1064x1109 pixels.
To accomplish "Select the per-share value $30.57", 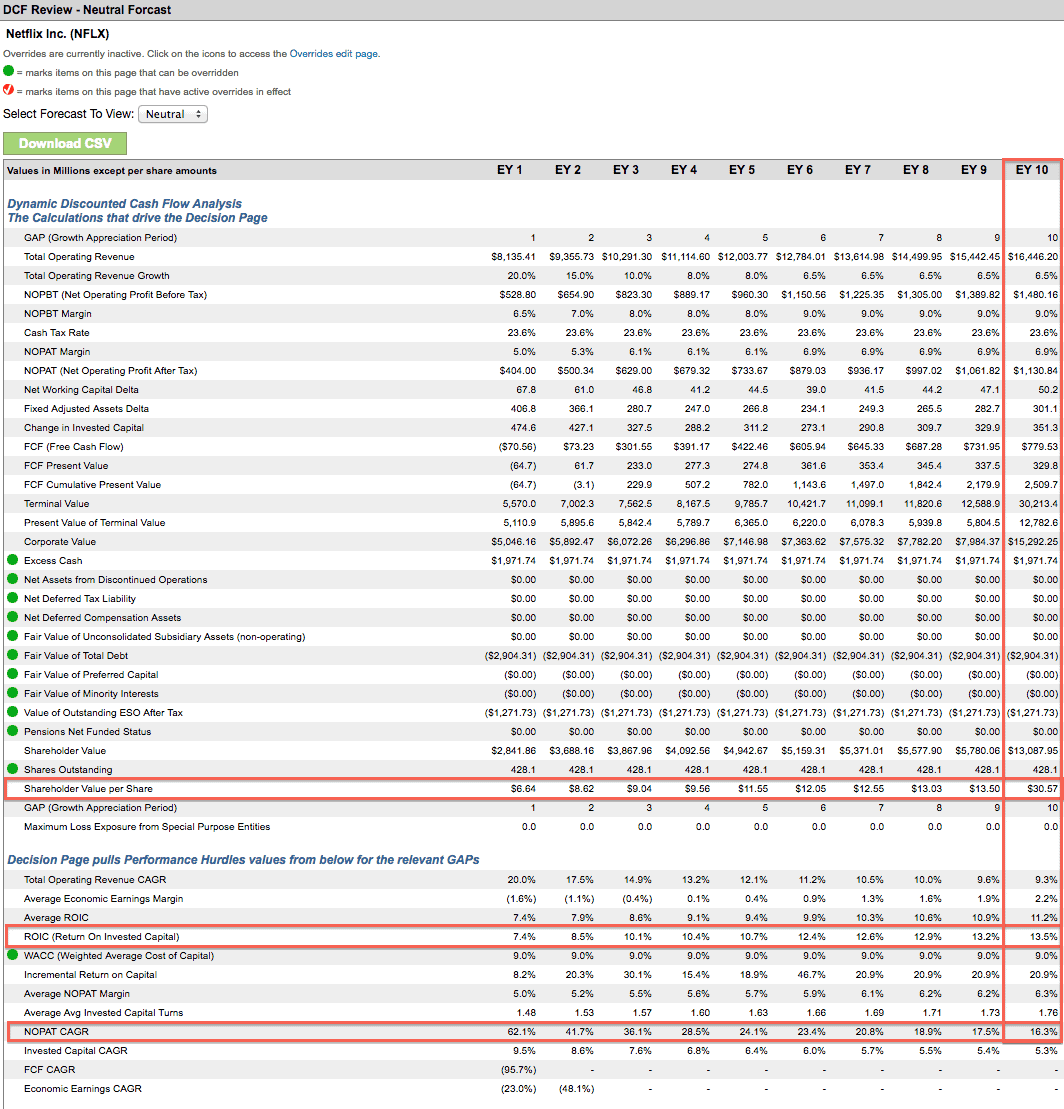I will click(1042, 789).
